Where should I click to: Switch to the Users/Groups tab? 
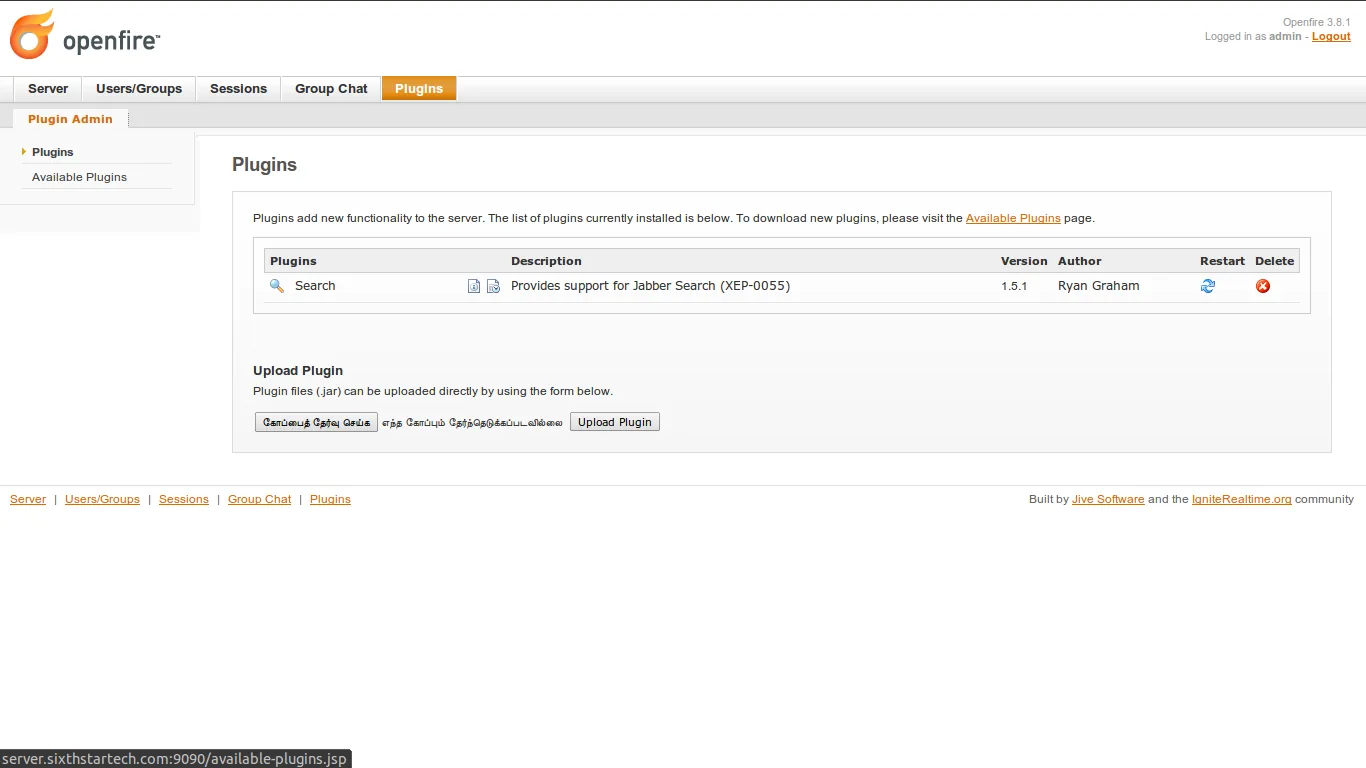click(x=139, y=89)
